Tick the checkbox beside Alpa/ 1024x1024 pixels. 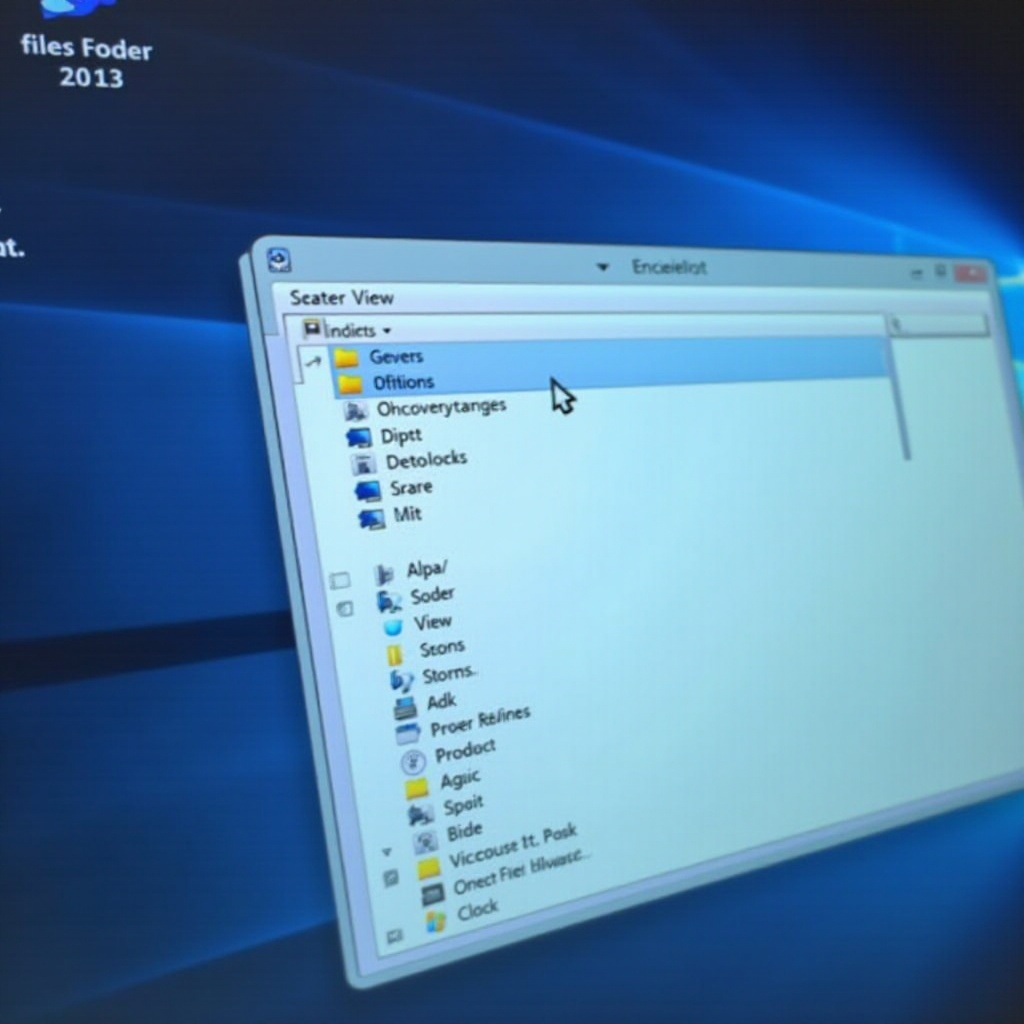coord(340,580)
